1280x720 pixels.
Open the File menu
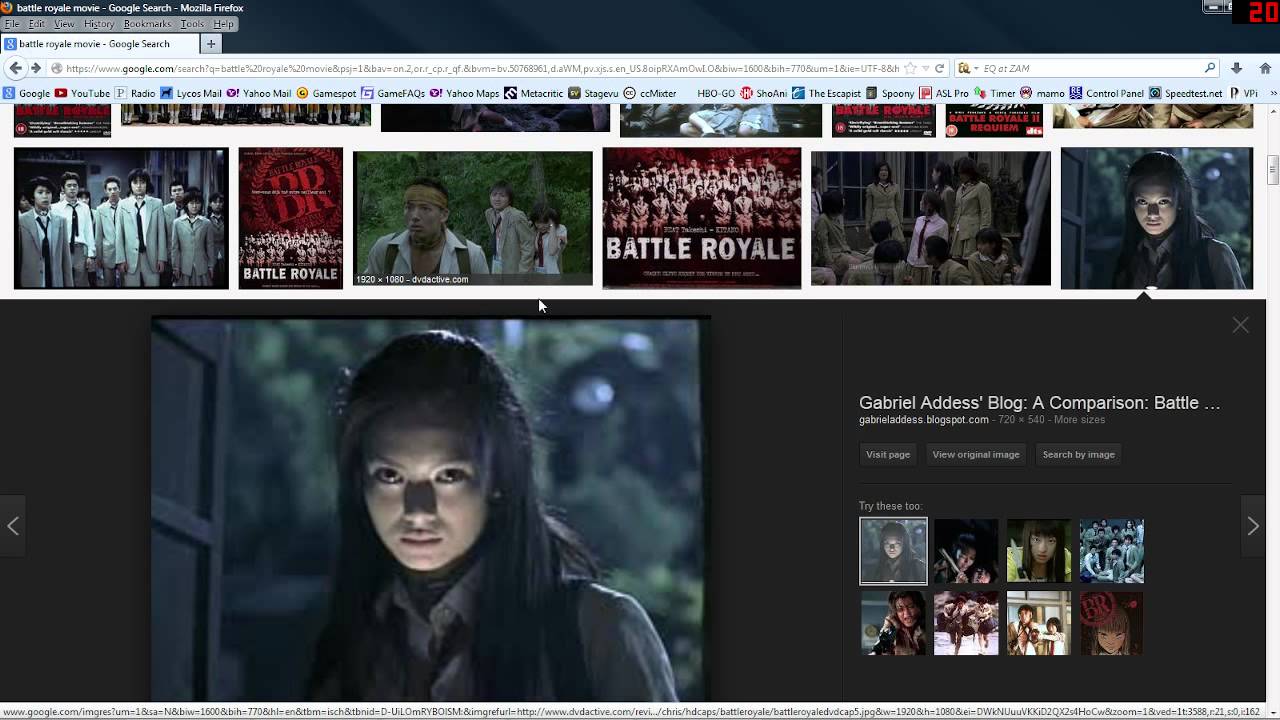coord(12,24)
